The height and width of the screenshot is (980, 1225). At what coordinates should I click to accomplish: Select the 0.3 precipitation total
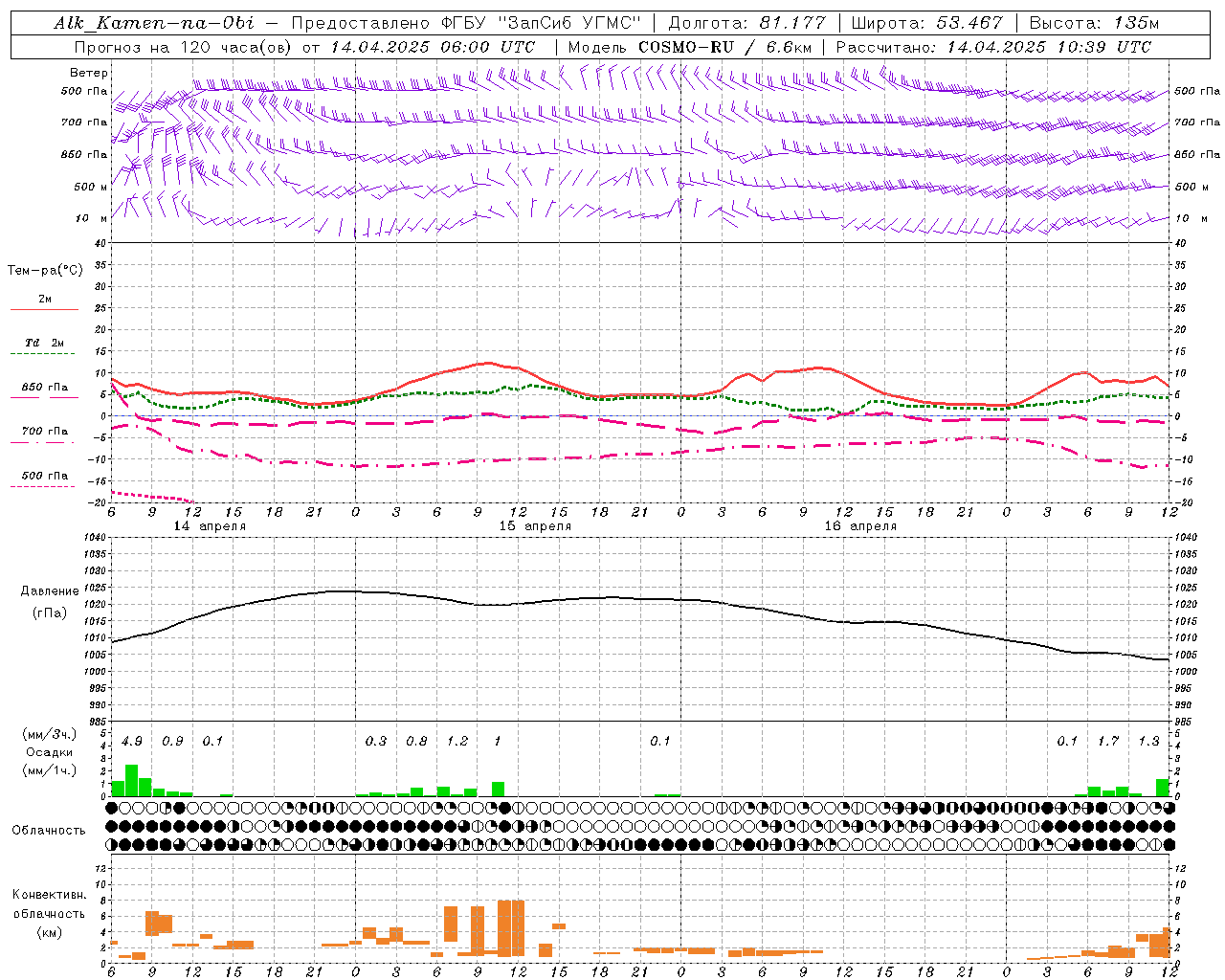[376, 742]
